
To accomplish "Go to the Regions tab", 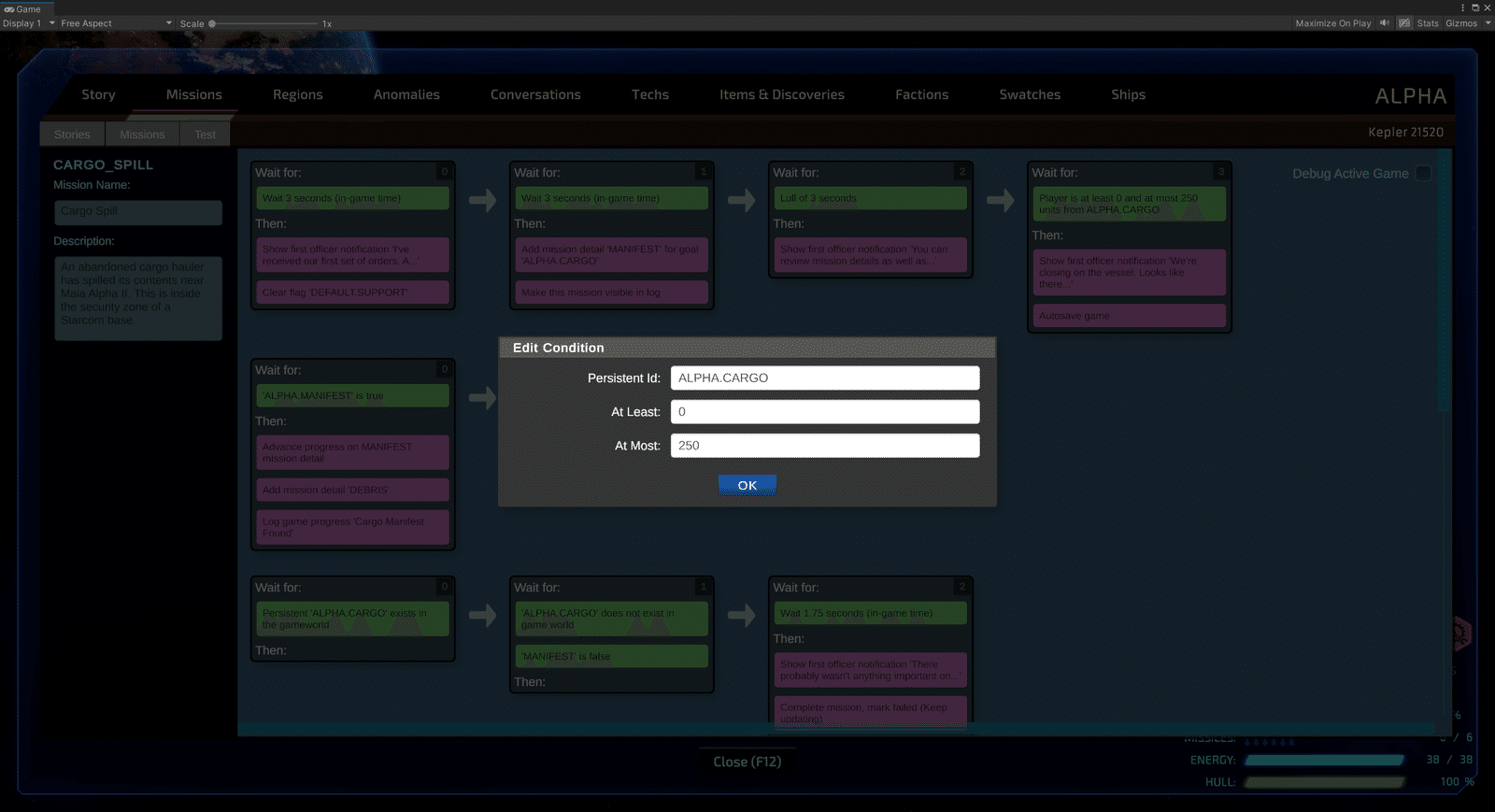I will click(x=298, y=94).
